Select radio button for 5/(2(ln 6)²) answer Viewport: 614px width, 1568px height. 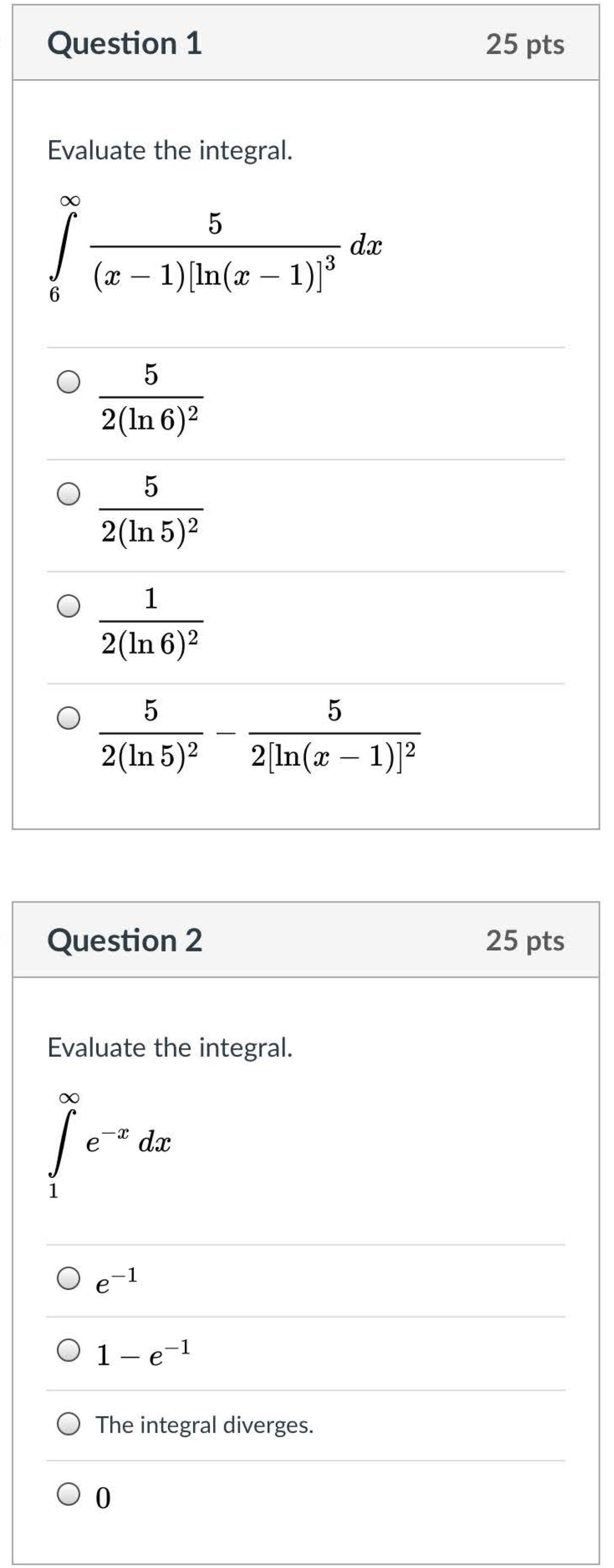69,382
